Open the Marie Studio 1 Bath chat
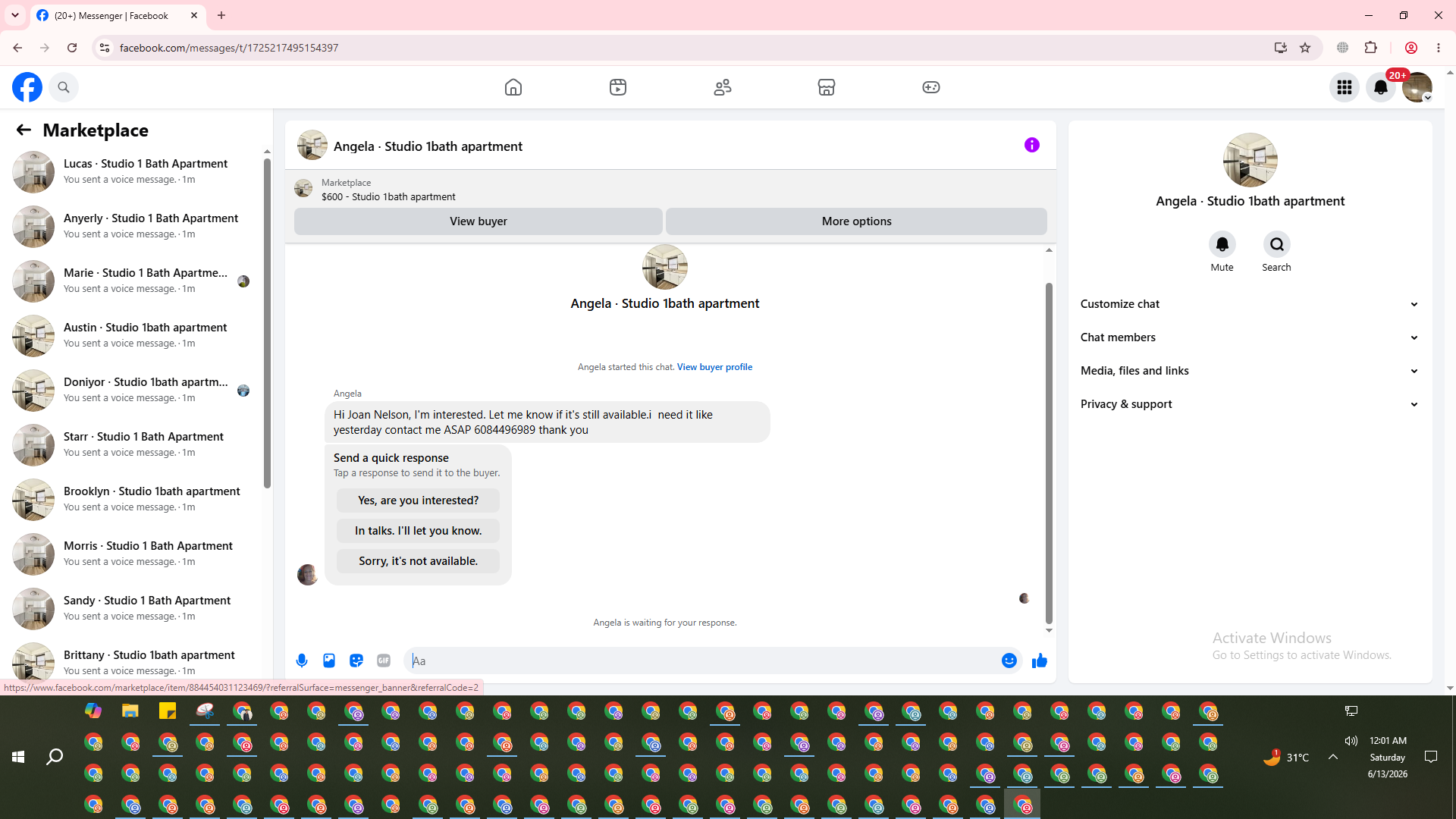Screen dimensions: 1456x819 coord(133,281)
